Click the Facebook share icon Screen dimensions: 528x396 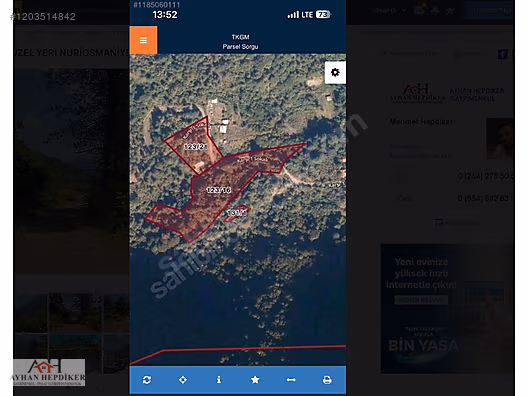click(x=502, y=54)
